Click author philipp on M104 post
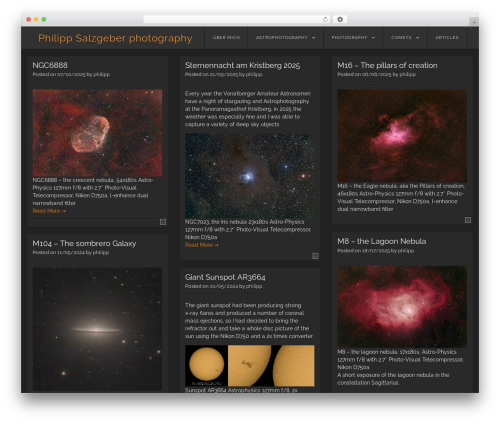The width and height of the screenshot is (500, 423). [101, 253]
